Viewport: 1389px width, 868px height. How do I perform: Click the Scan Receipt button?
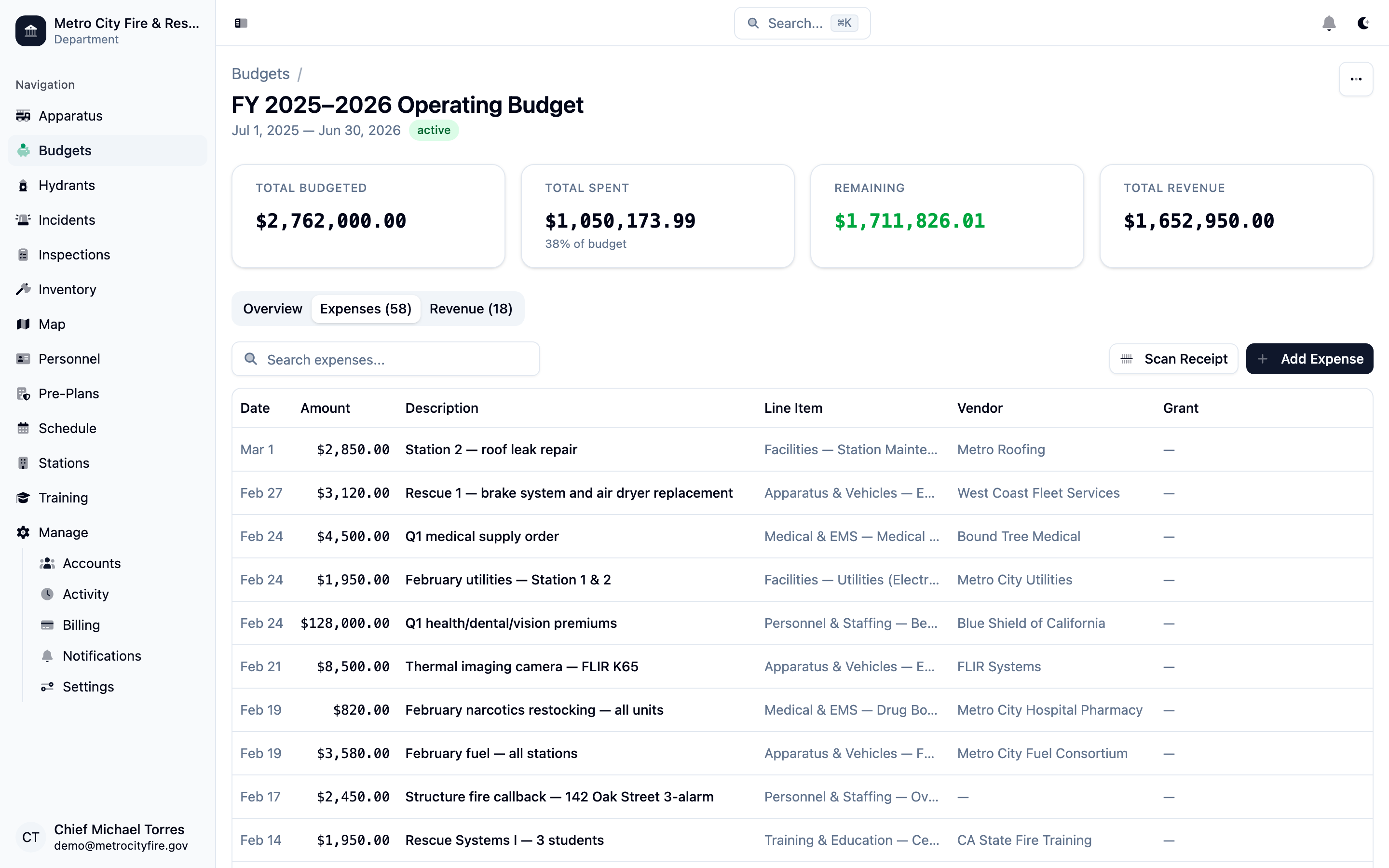(x=1173, y=359)
